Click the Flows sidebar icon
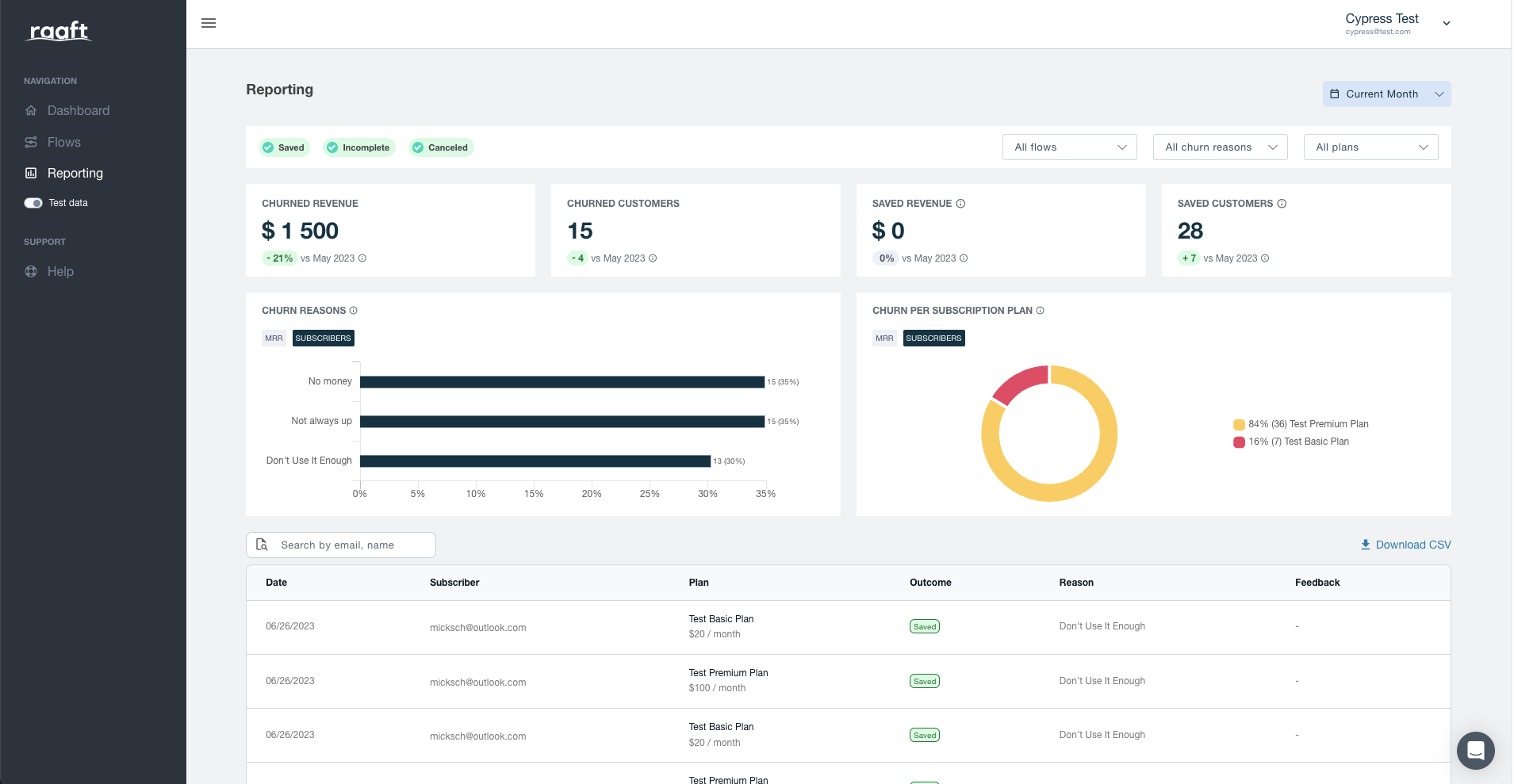 tap(31, 142)
